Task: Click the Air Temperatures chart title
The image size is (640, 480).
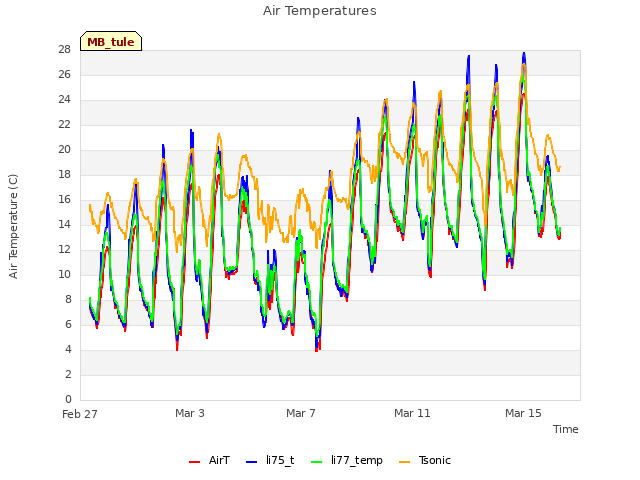Action: tap(320, 11)
